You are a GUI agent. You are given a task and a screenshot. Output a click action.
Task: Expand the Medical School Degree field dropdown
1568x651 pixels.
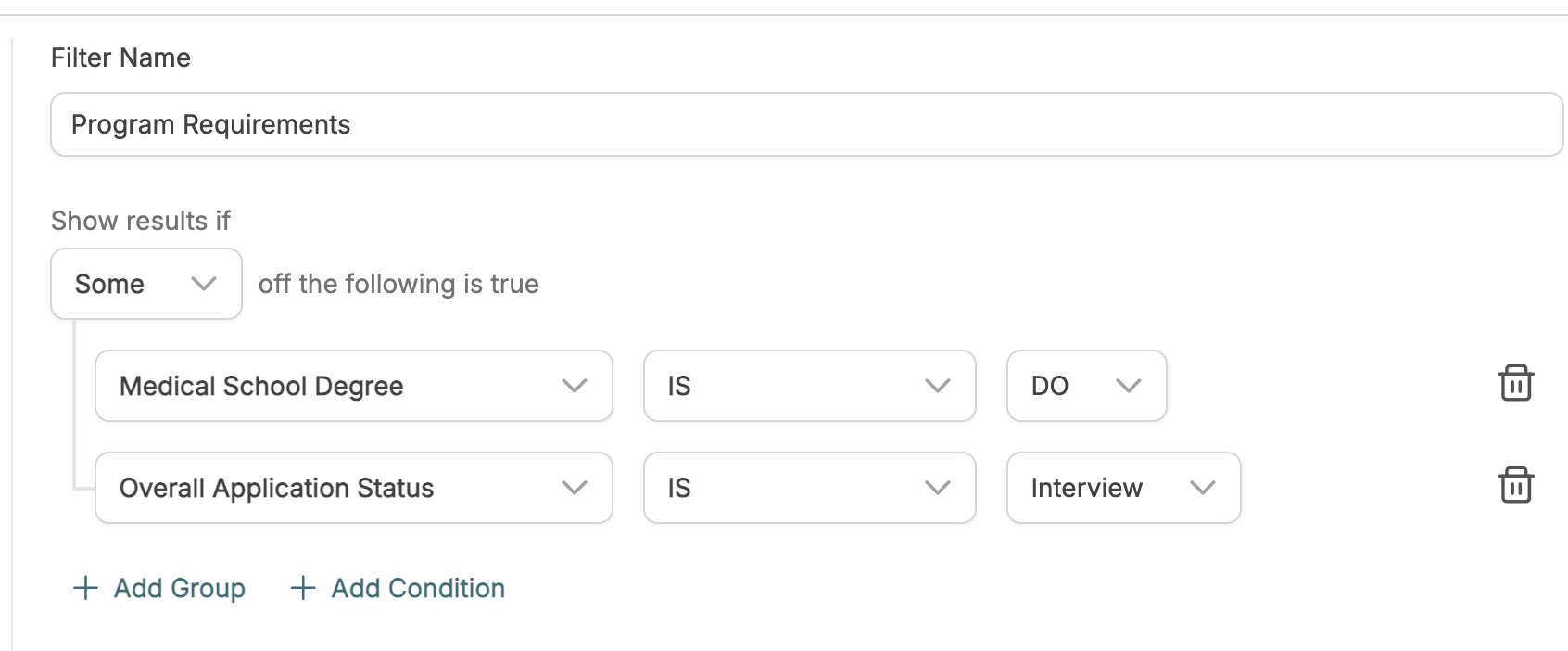pyautogui.click(x=354, y=386)
